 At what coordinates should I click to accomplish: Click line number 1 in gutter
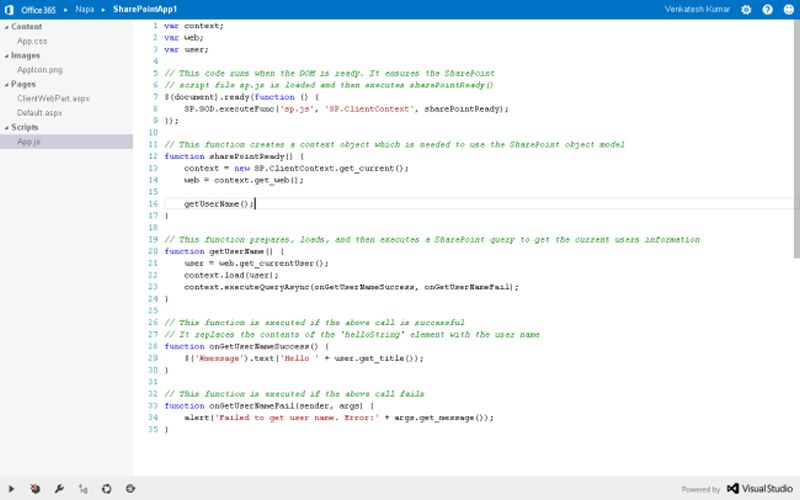[155, 26]
